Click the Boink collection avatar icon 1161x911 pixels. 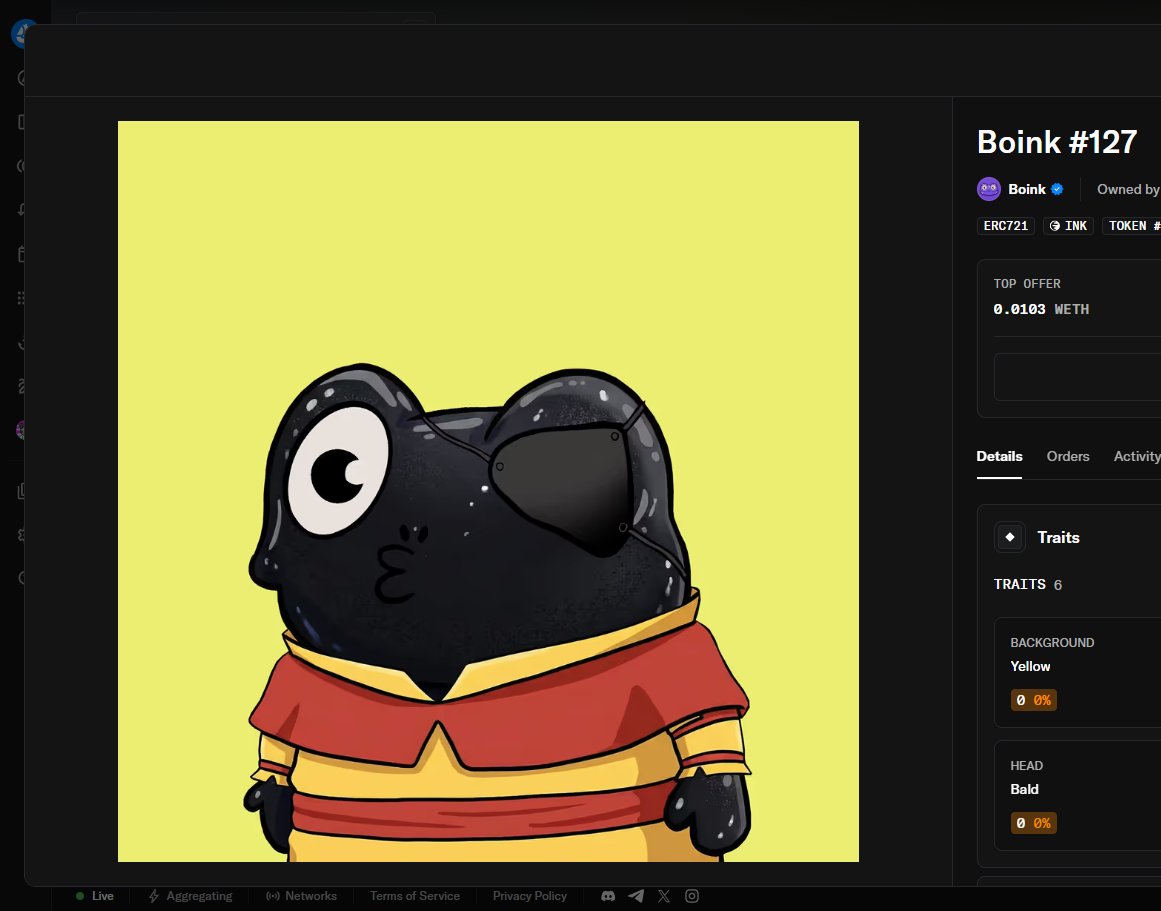[x=988, y=190]
